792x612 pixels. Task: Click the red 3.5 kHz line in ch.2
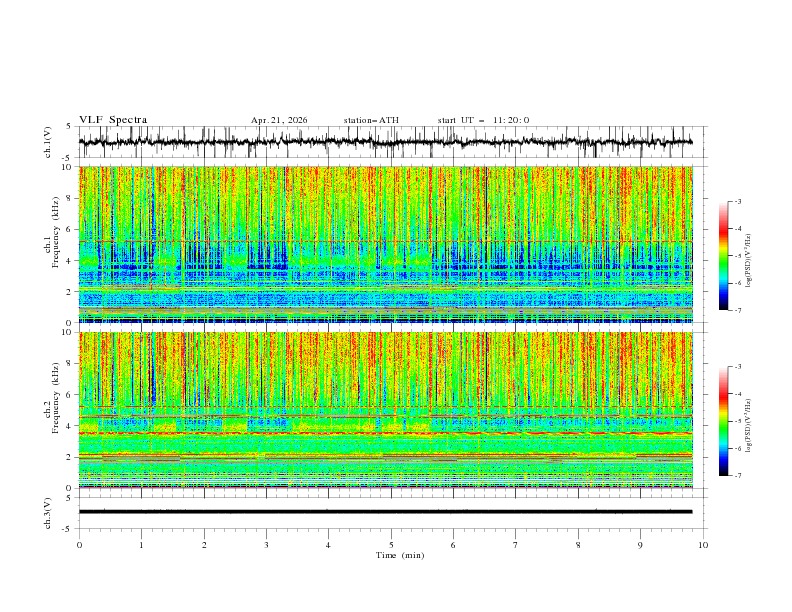point(385,433)
